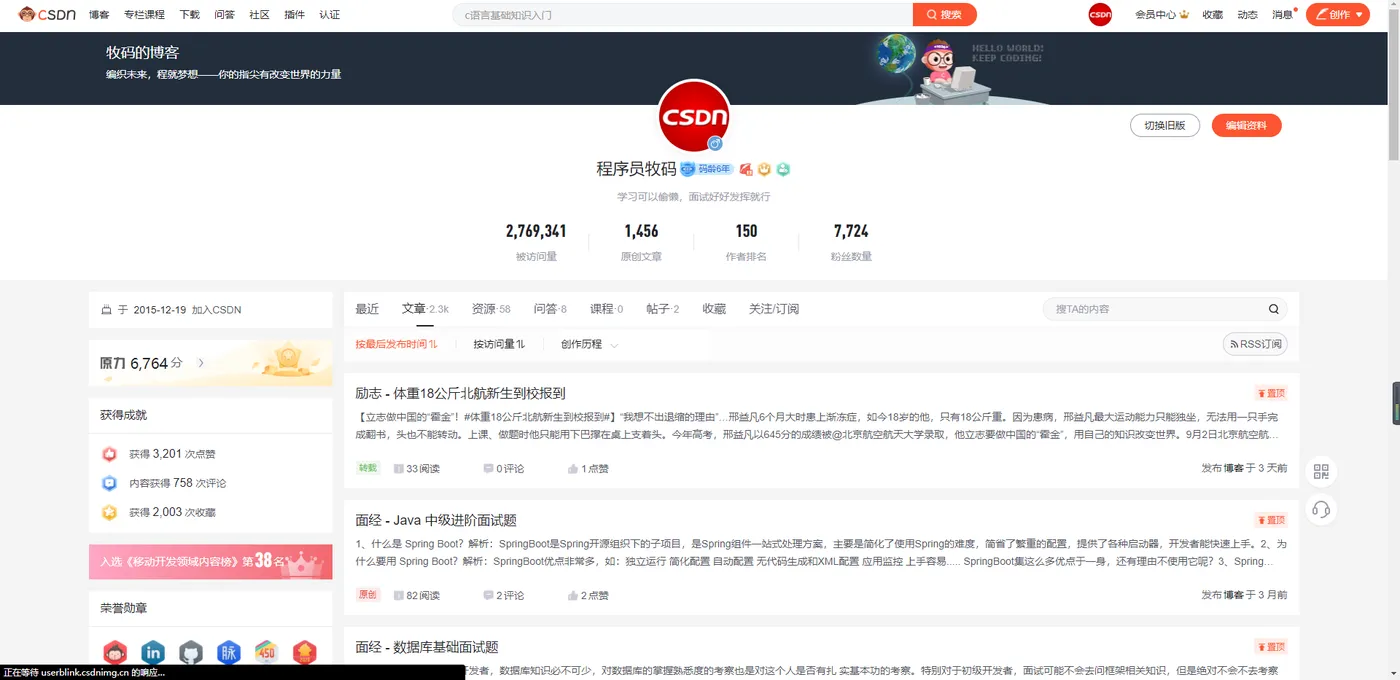Click the blue 脉 honor medal
Viewport: 1400px width, 680px height.
(x=229, y=653)
